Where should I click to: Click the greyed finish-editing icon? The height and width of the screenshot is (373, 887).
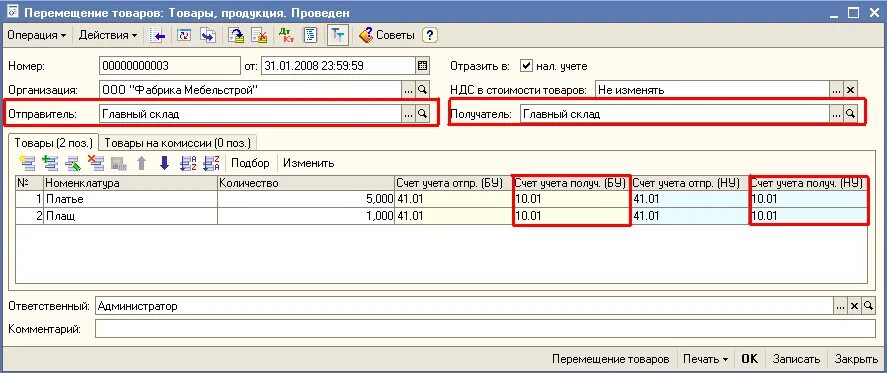click(x=119, y=163)
